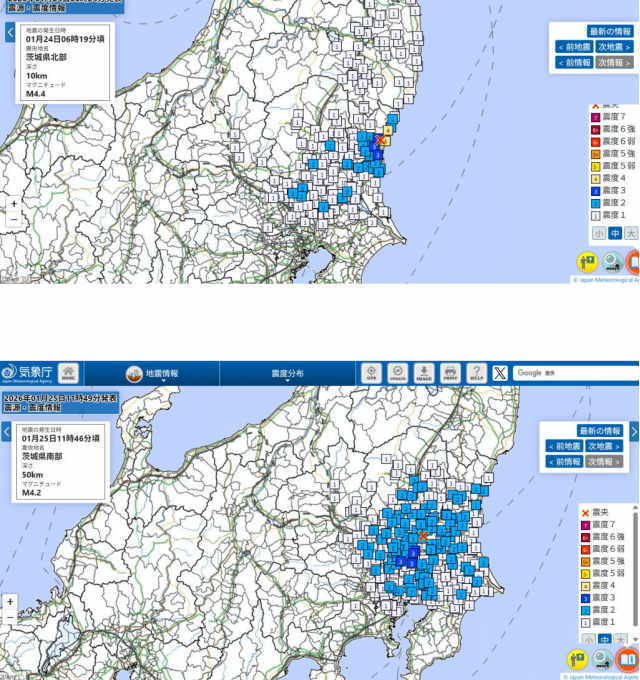Click the magnifier map icon on lower map
This screenshot has width=640, height=680.
(603, 659)
